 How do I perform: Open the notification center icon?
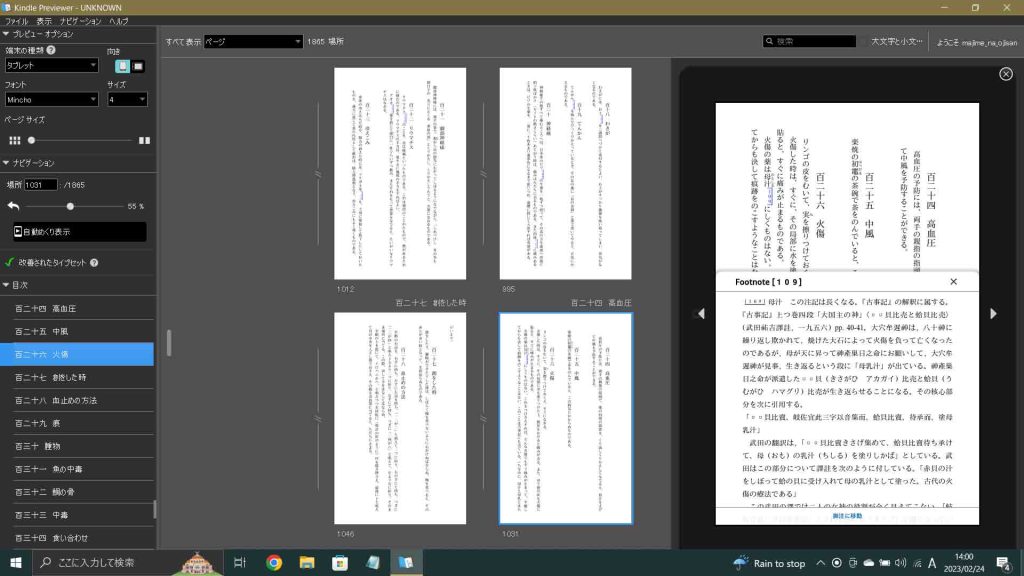click(x=1003, y=562)
